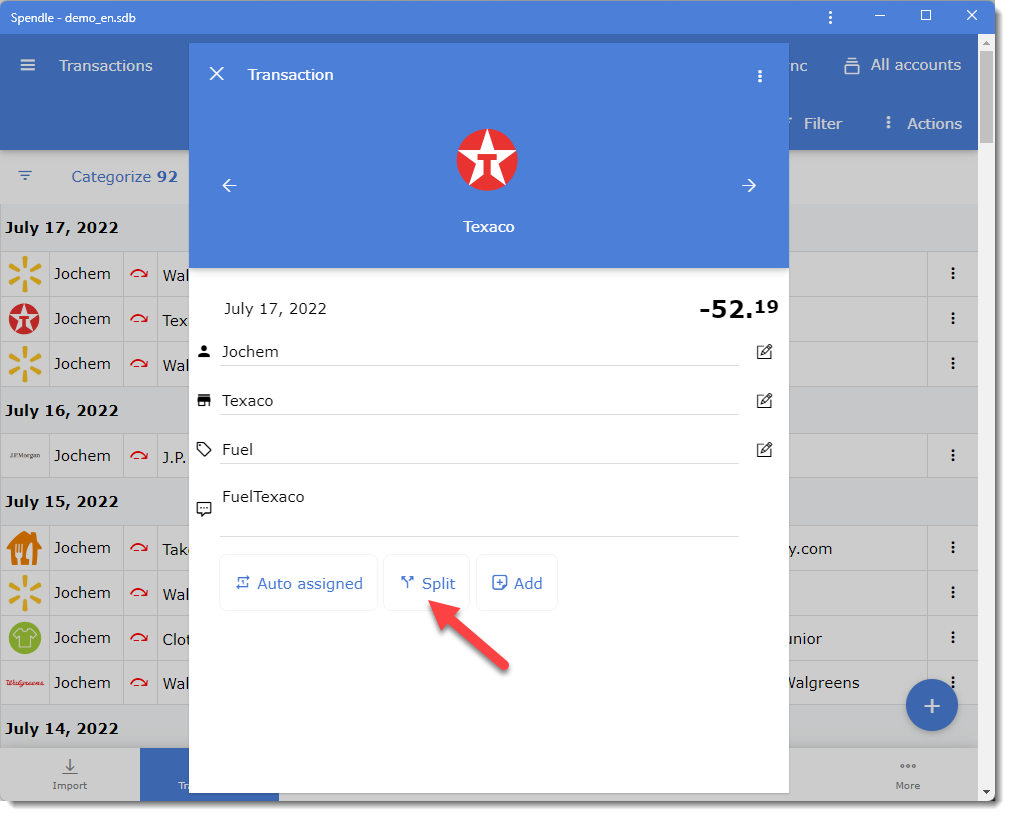This screenshot has width=1010, height=816.
Task: Open options for Clothing row
Action: point(953,638)
